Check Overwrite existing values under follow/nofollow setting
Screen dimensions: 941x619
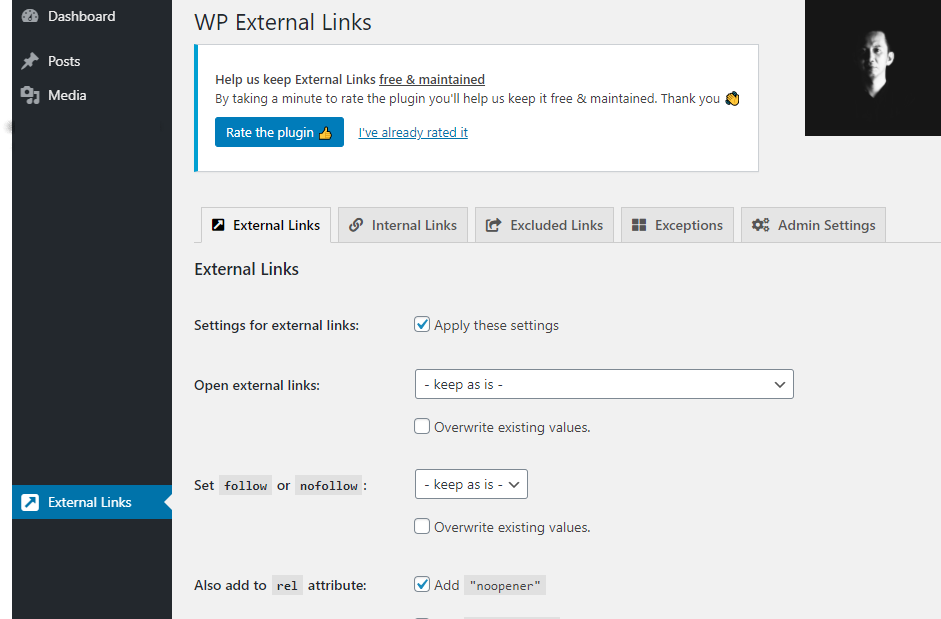coord(422,527)
